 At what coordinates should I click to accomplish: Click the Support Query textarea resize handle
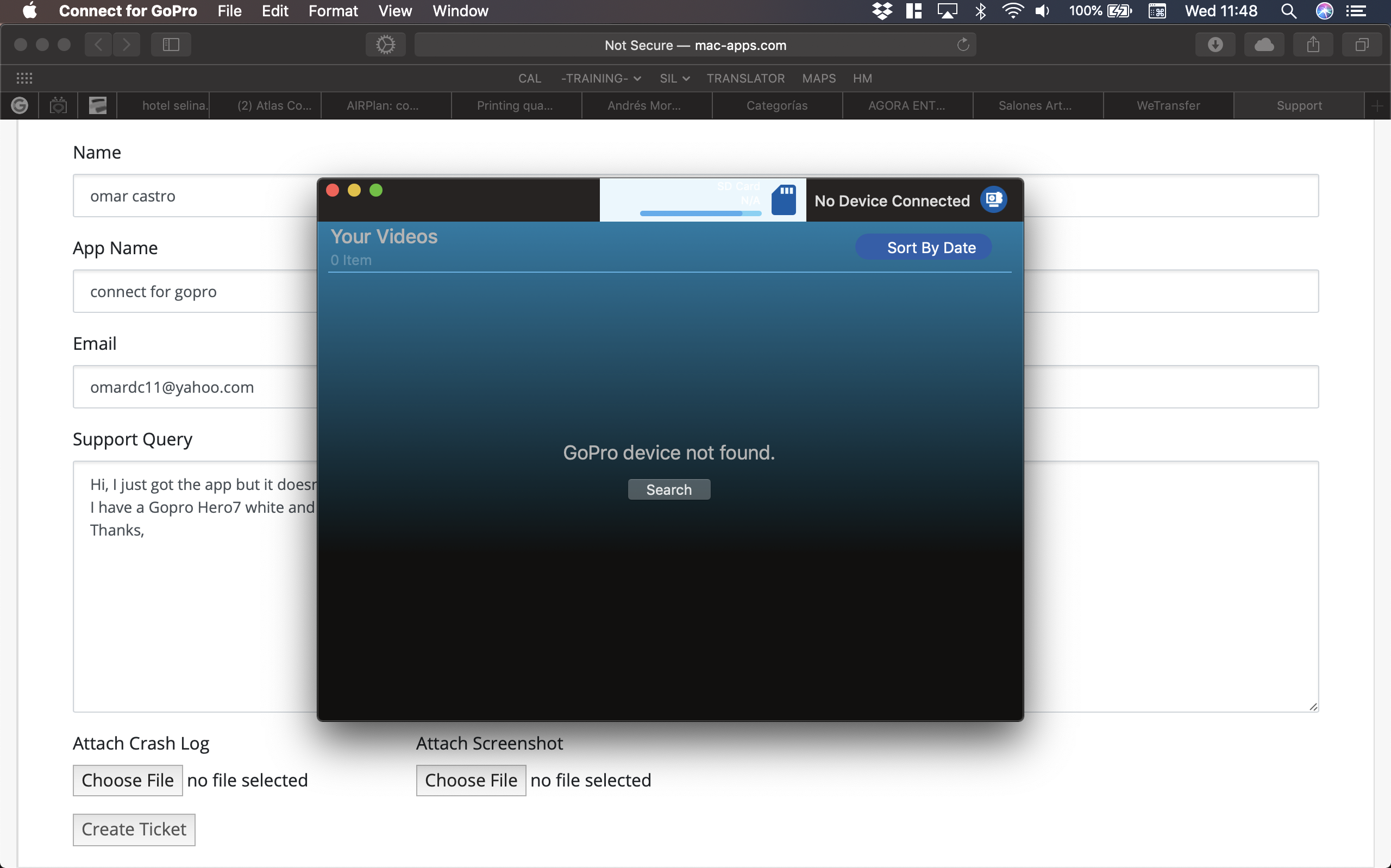point(1313,707)
